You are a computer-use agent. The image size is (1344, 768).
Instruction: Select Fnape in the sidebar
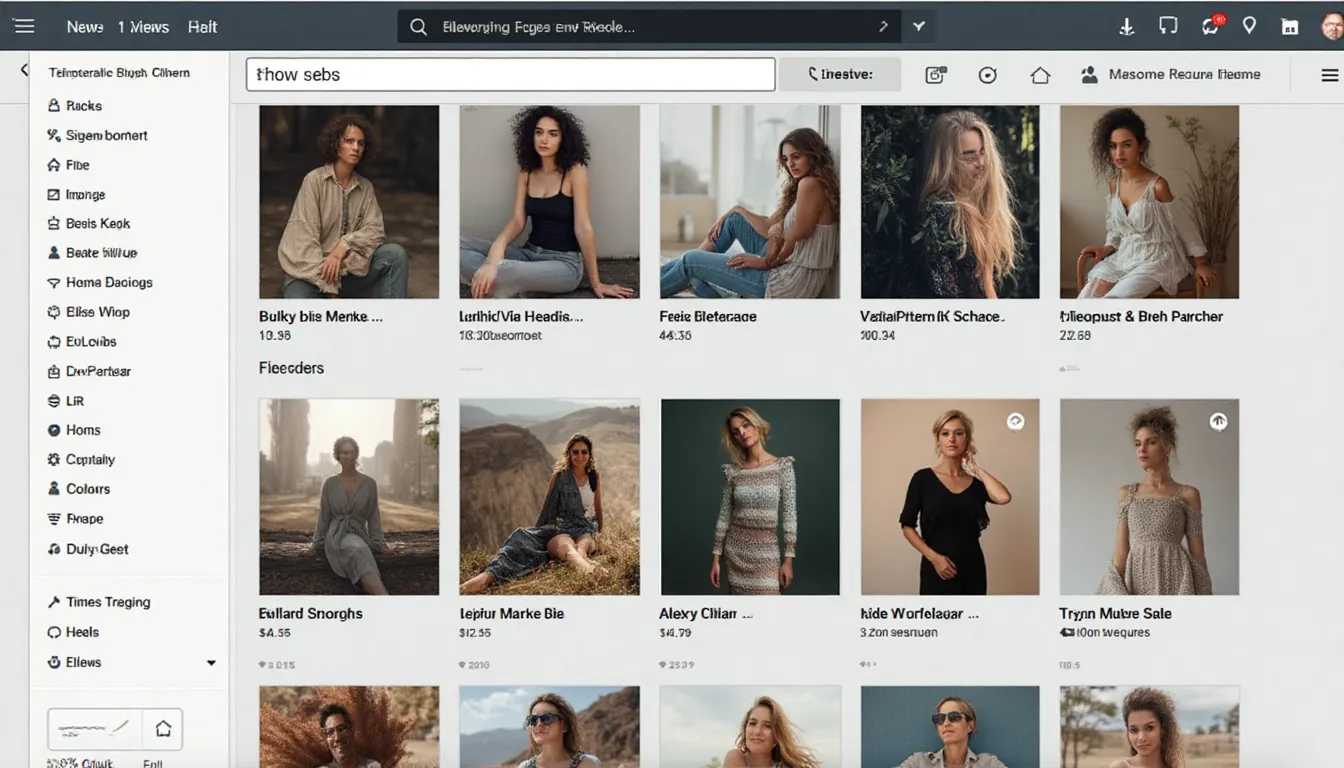click(75, 519)
